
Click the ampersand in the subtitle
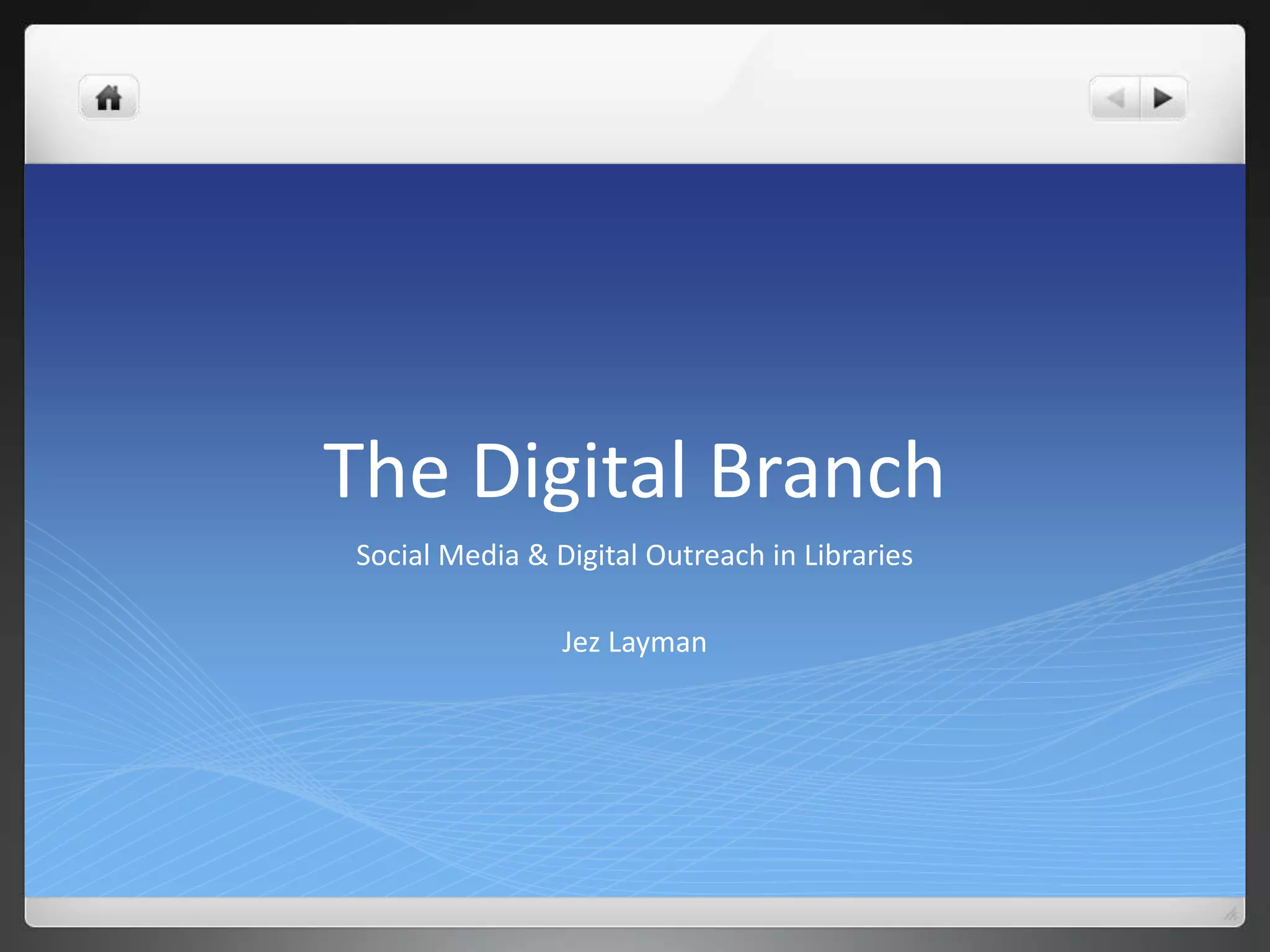tap(538, 555)
